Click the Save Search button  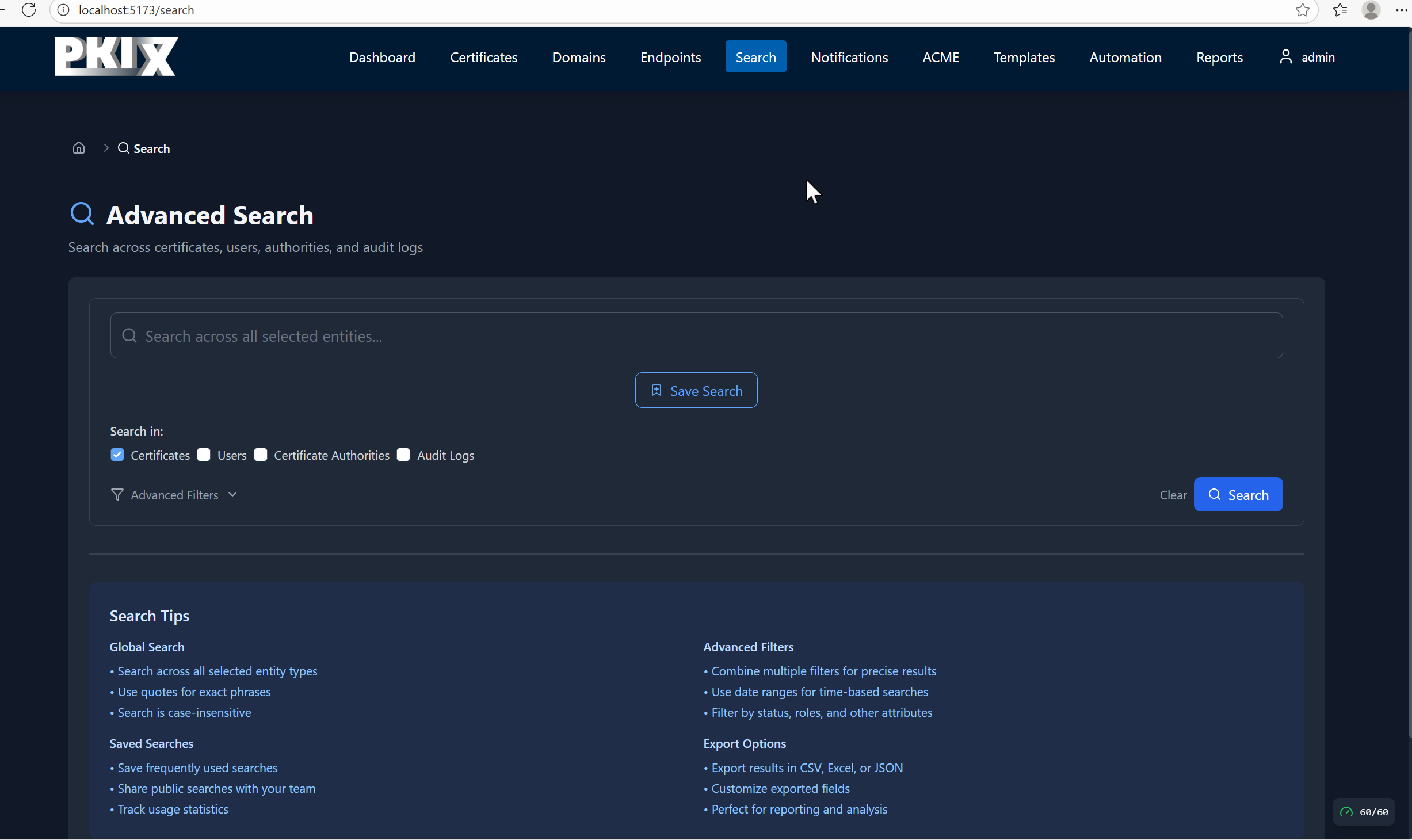click(696, 391)
